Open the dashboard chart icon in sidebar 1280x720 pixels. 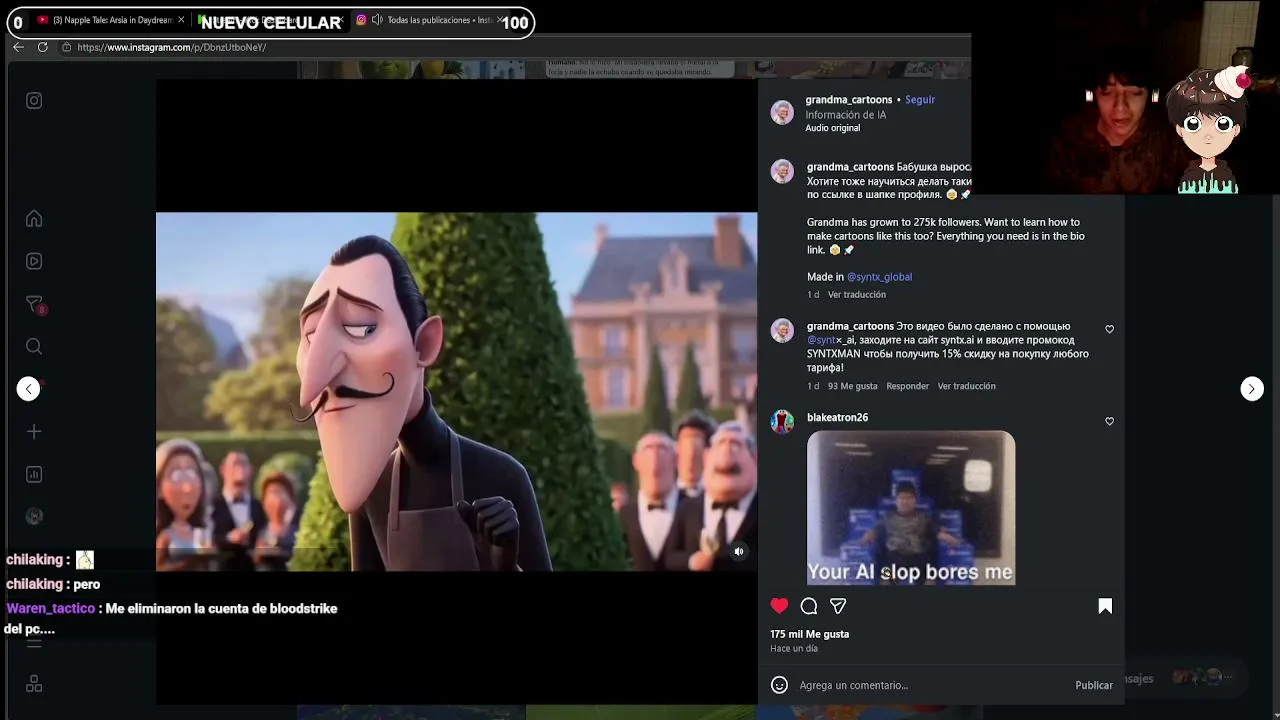click(34, 474)
